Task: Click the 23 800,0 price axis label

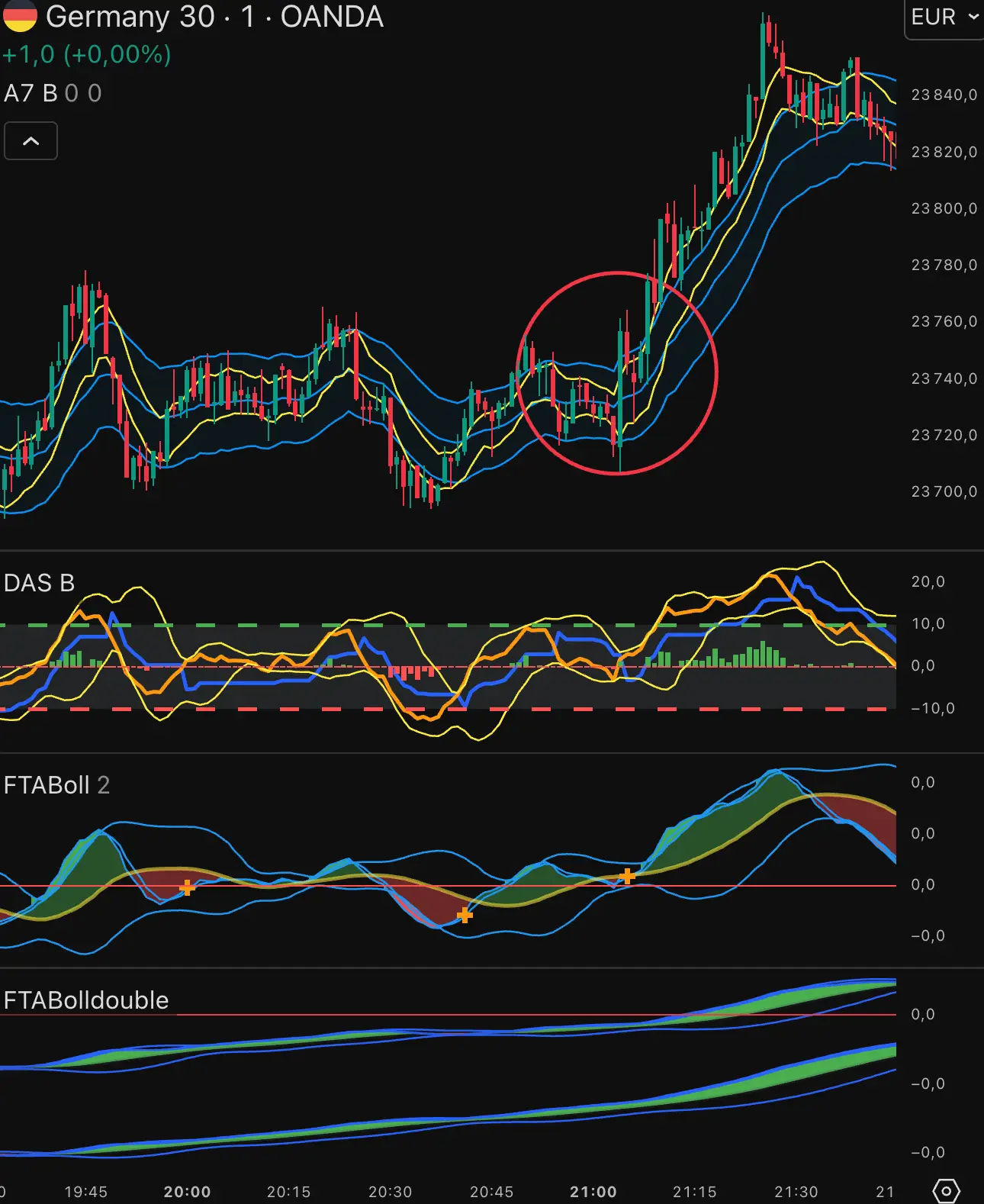Action: (x=944, y=208)
